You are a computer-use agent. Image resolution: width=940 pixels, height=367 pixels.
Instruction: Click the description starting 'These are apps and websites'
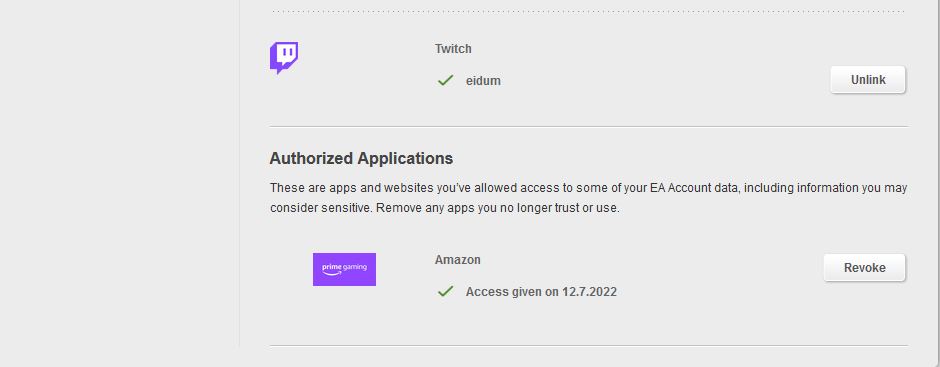pyautogui.click(x=588, y=198)
